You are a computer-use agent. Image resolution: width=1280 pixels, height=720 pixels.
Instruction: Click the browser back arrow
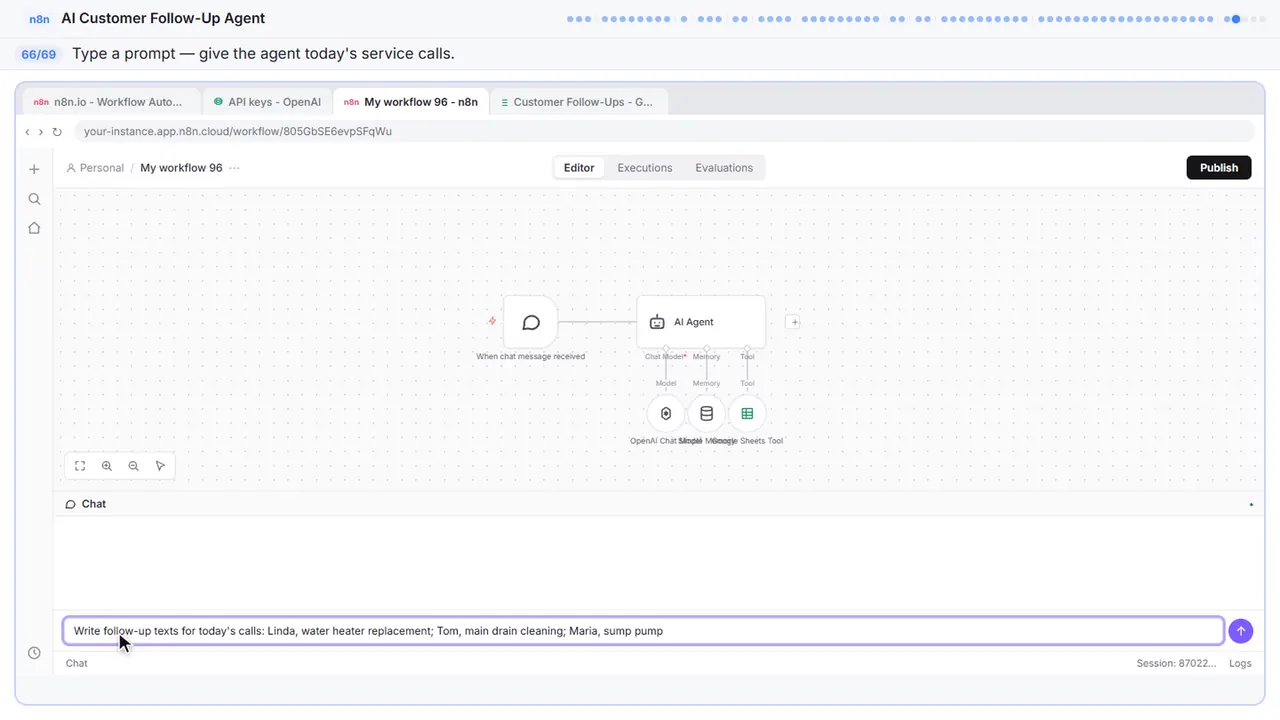27,132
